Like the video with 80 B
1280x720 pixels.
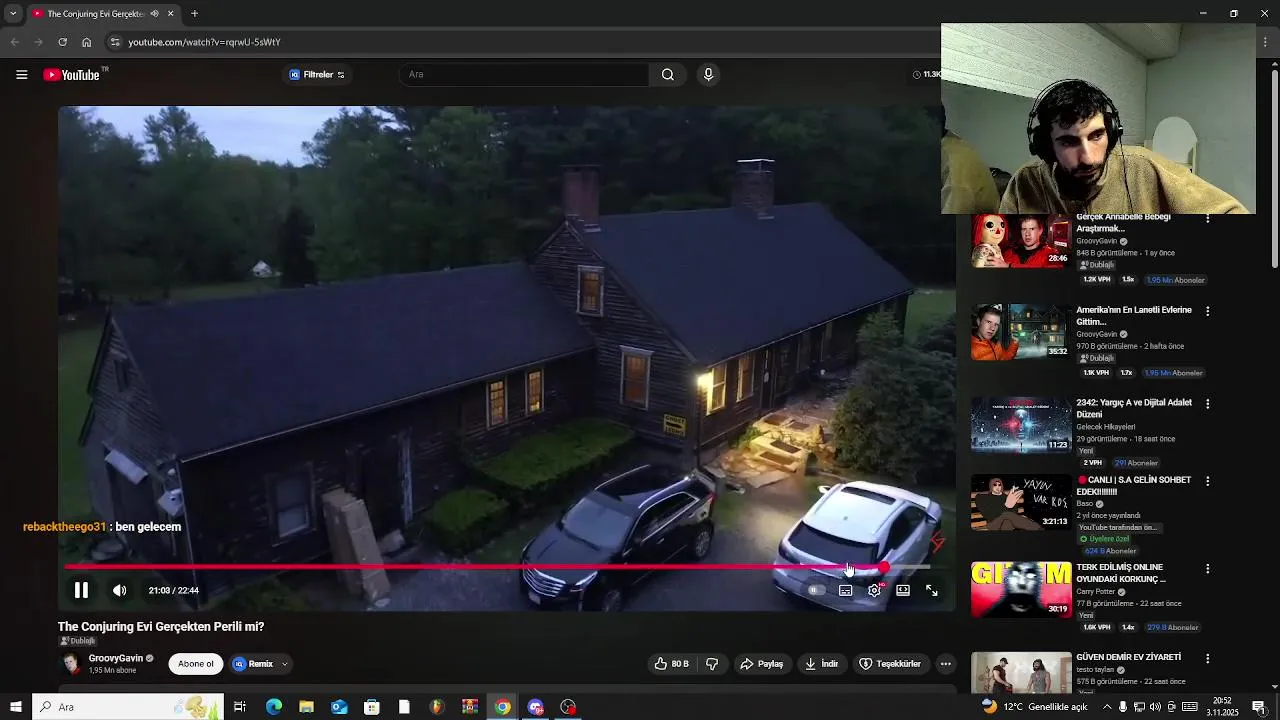coord(672,664)
